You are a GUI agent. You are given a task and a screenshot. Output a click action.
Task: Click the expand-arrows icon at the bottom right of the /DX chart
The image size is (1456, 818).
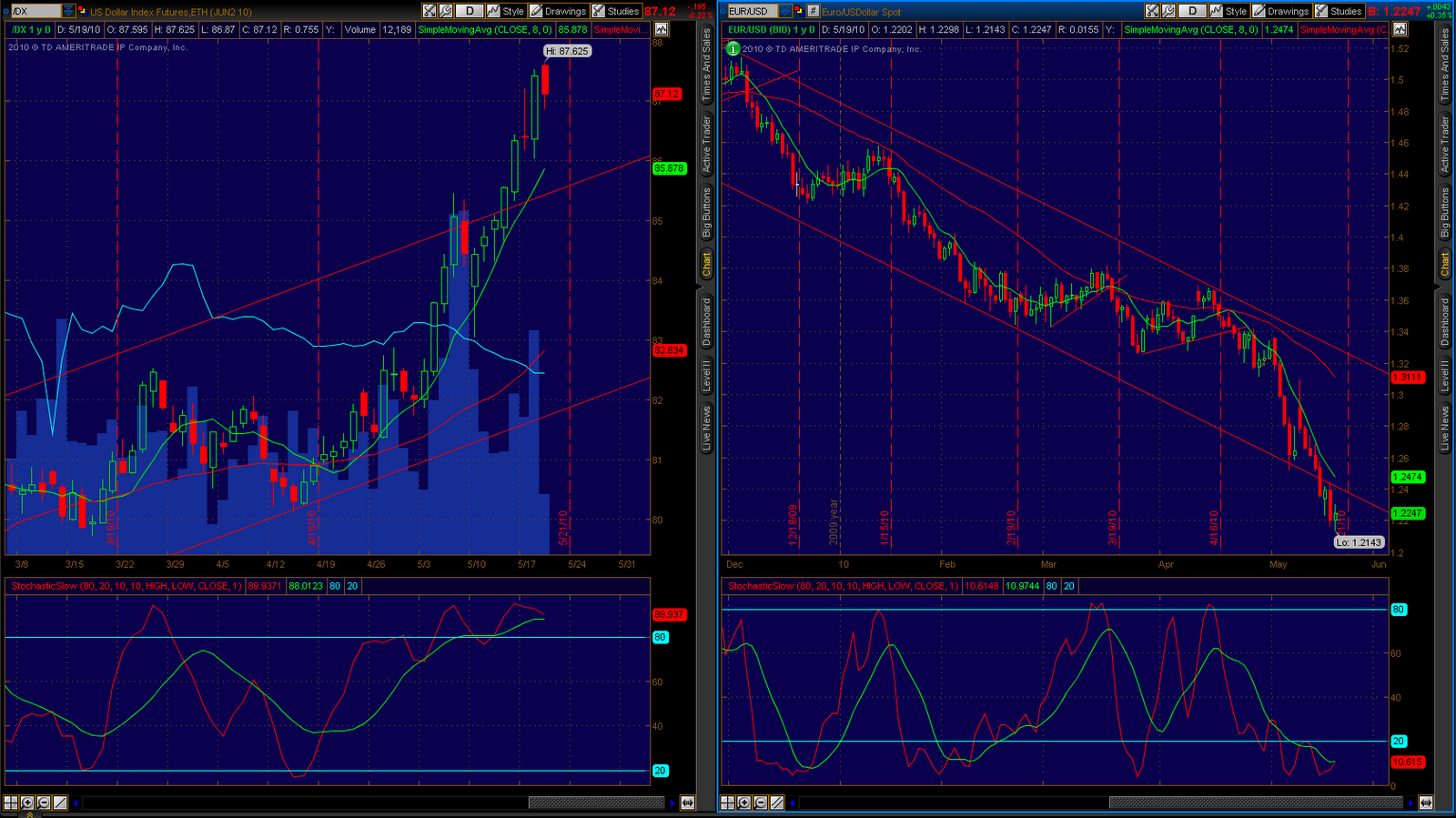click(688, 803)
